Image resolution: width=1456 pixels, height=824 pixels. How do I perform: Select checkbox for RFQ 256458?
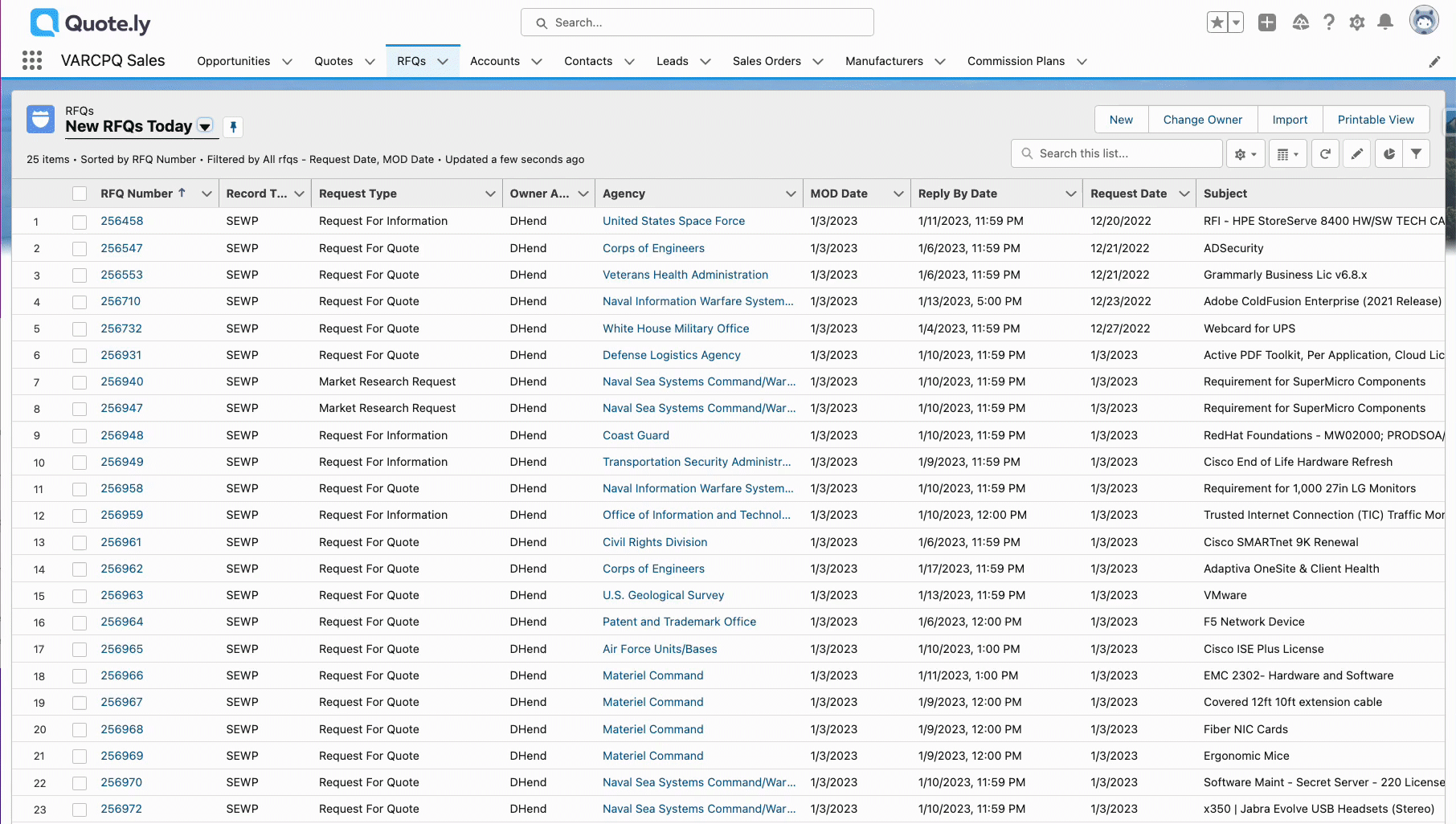(x=80, y=222)
